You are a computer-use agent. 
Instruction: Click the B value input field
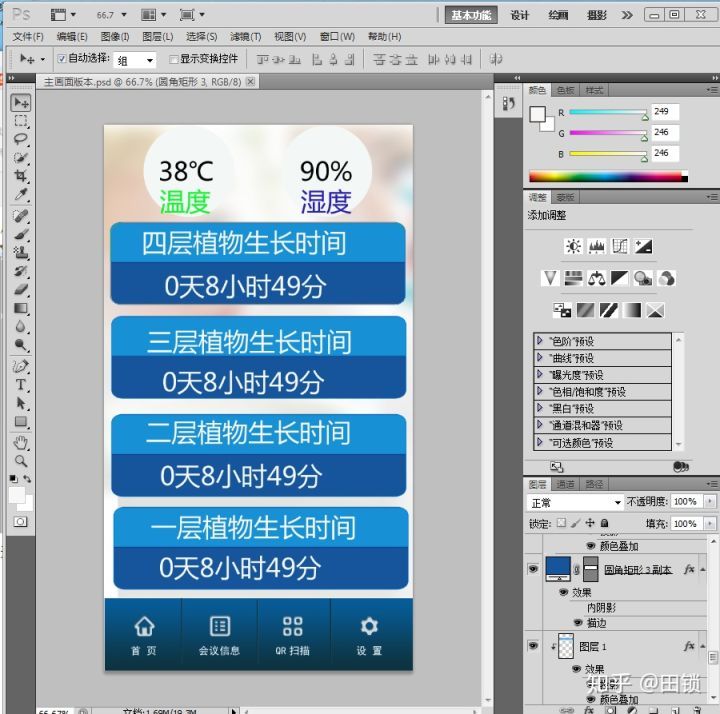tap(665, 153)
